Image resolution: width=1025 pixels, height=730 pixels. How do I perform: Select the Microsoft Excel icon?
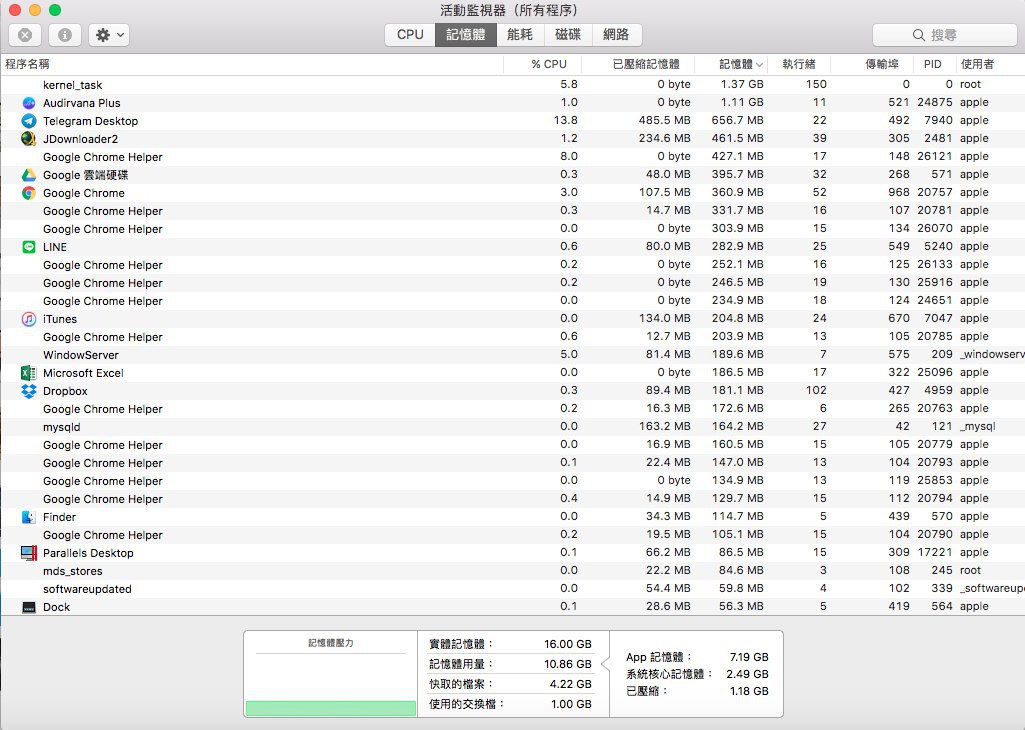click(29, 373)
